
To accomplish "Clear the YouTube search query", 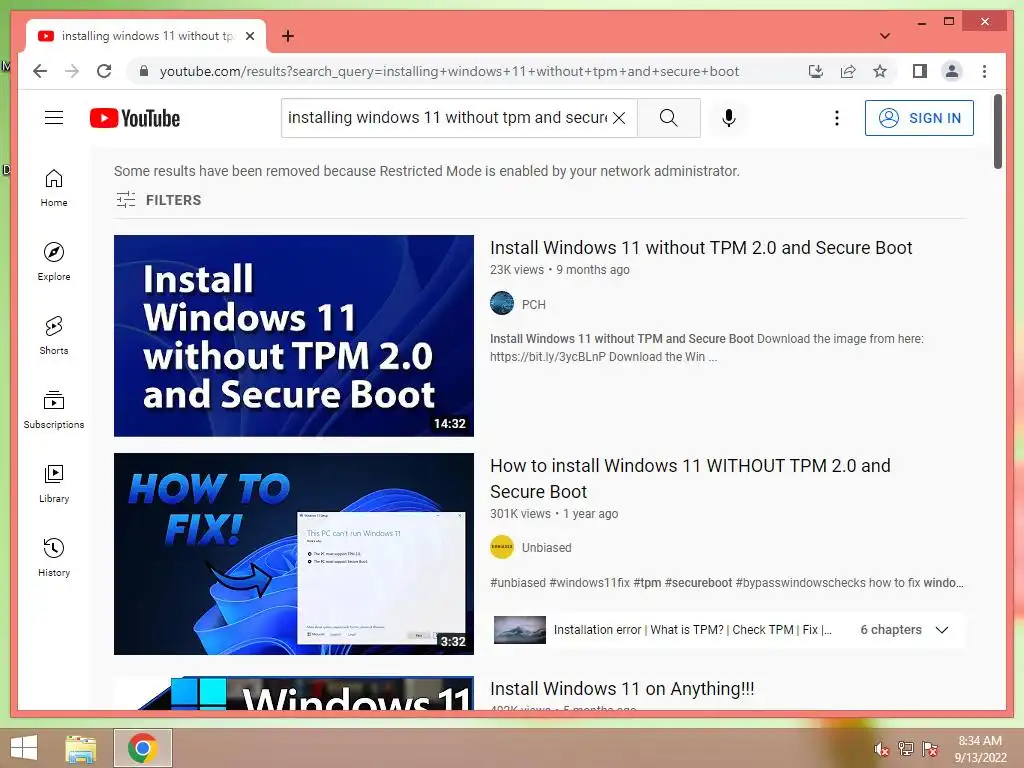I will tap(619, 118).
